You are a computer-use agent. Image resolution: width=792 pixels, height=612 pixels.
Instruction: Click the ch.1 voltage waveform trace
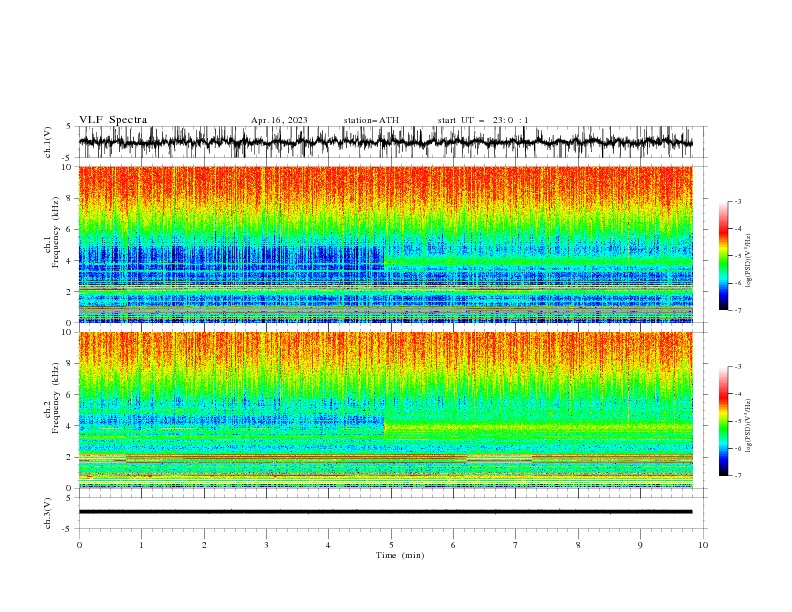(385, 142)
